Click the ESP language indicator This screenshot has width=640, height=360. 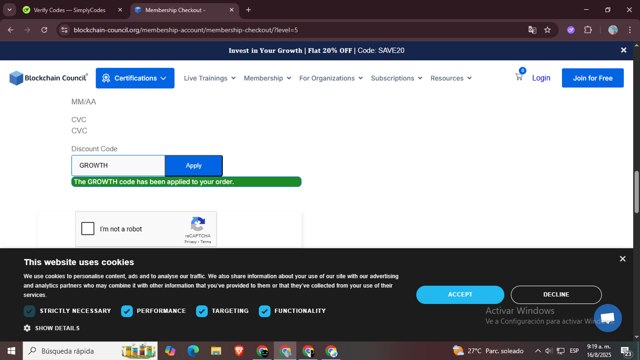574,351
